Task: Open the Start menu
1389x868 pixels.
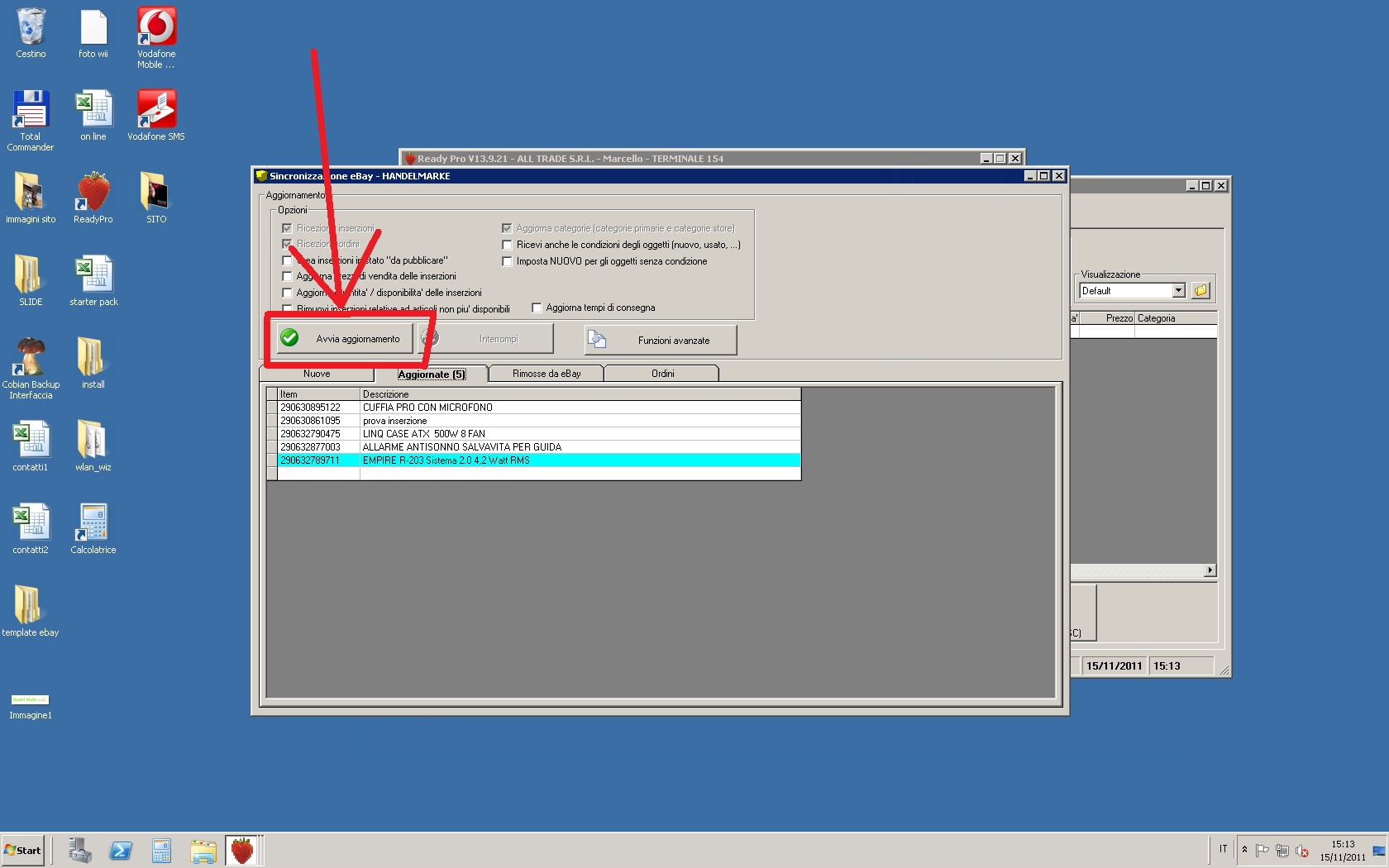Action: (23, 850)
